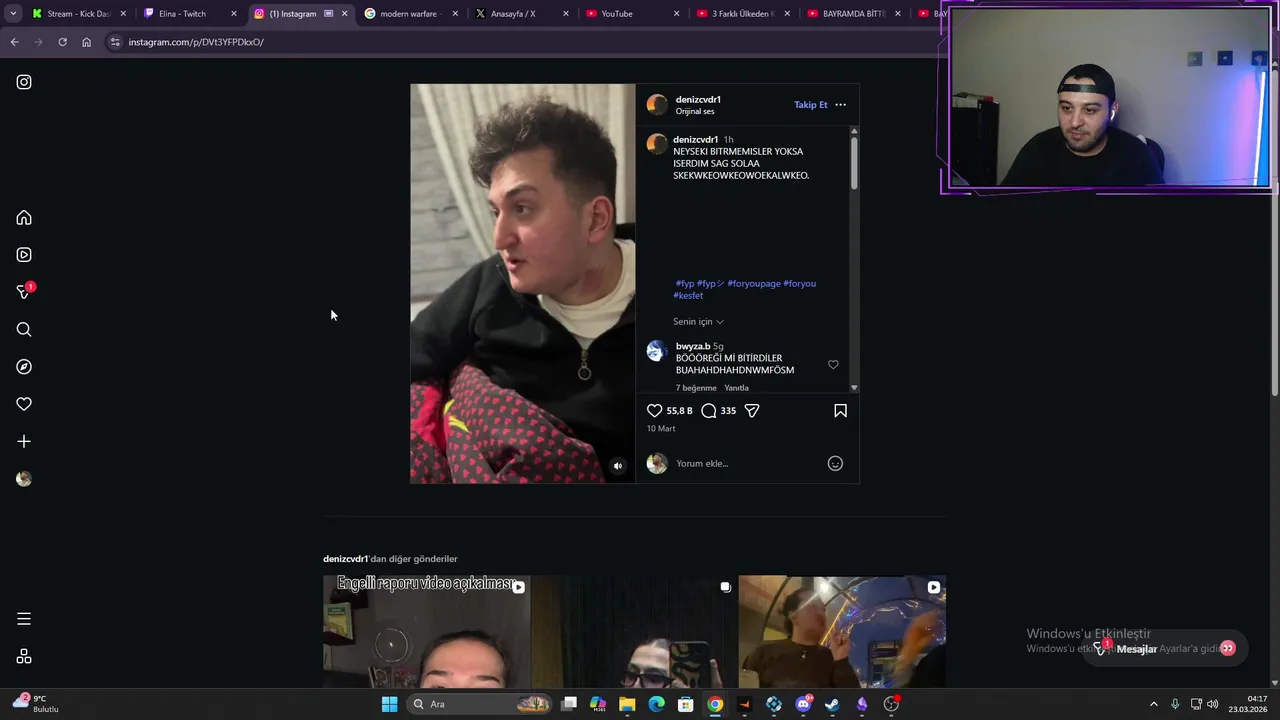This screenshot has width=1280, height=720.
Task: Open the Explore compass icon
Action: tap(24, 367)
